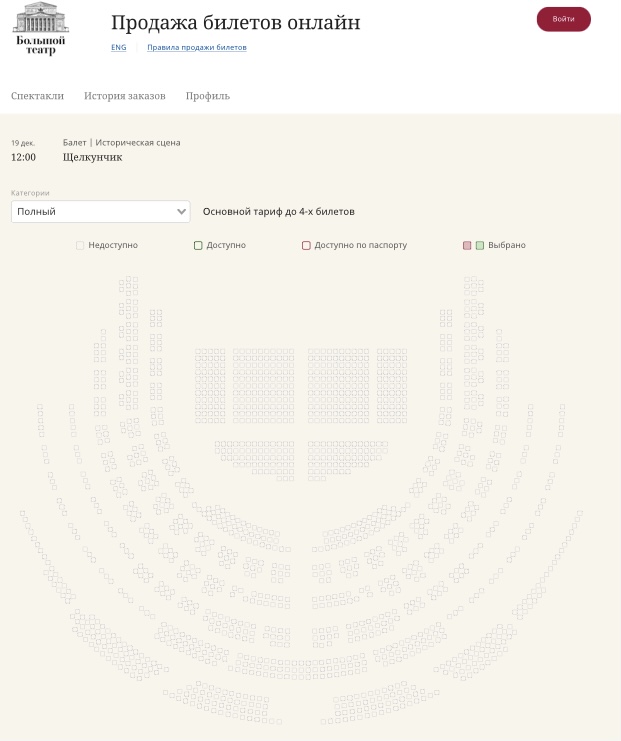Click the red Доступно по паспорту square
This screenshot has height=741, width=621.
point(306,245)
